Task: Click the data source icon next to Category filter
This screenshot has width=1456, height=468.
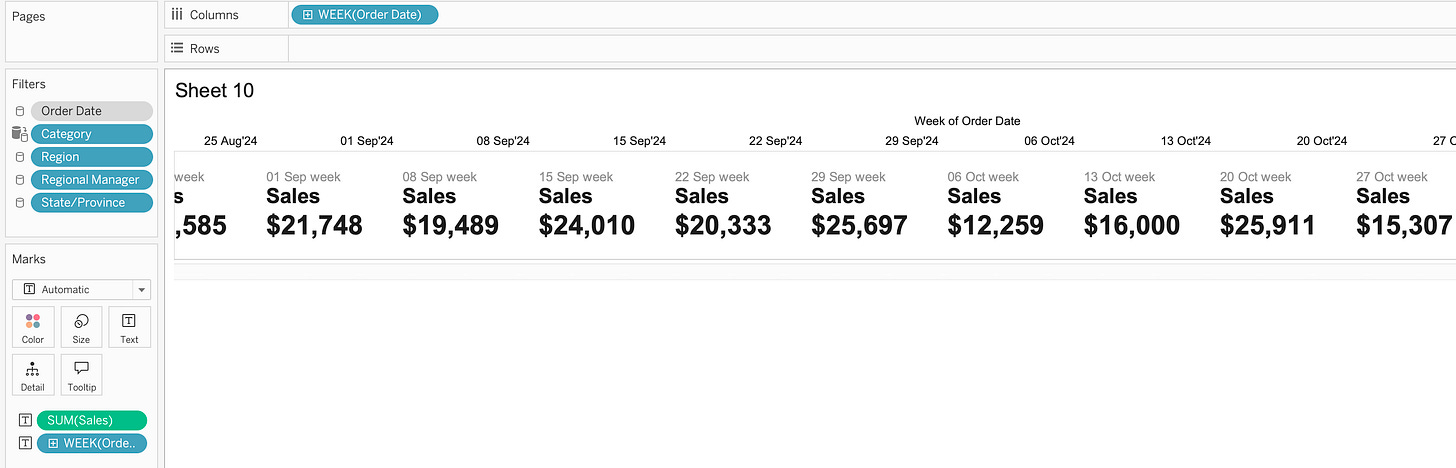Action: (19, 134)
